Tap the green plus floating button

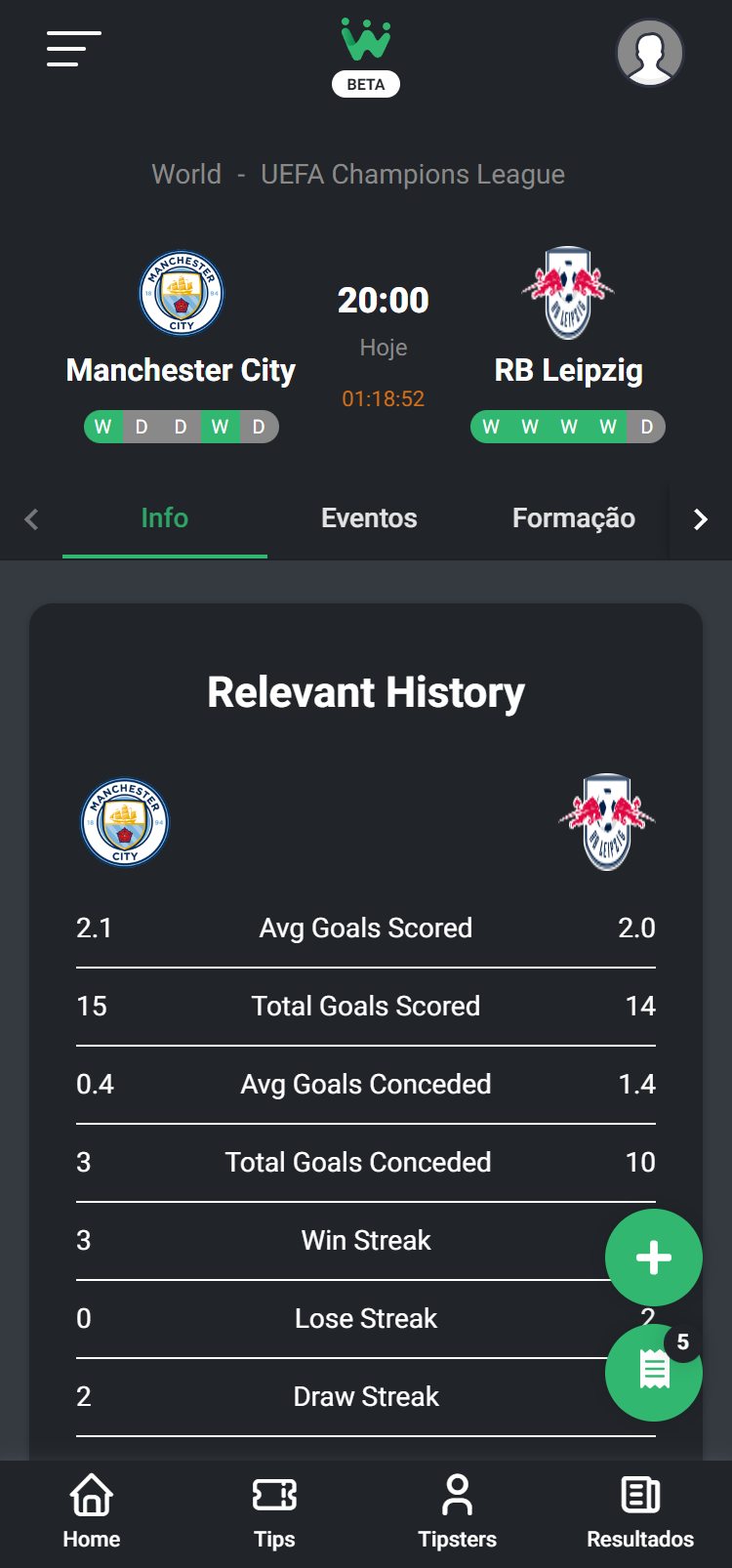(x=653, y=1258)
